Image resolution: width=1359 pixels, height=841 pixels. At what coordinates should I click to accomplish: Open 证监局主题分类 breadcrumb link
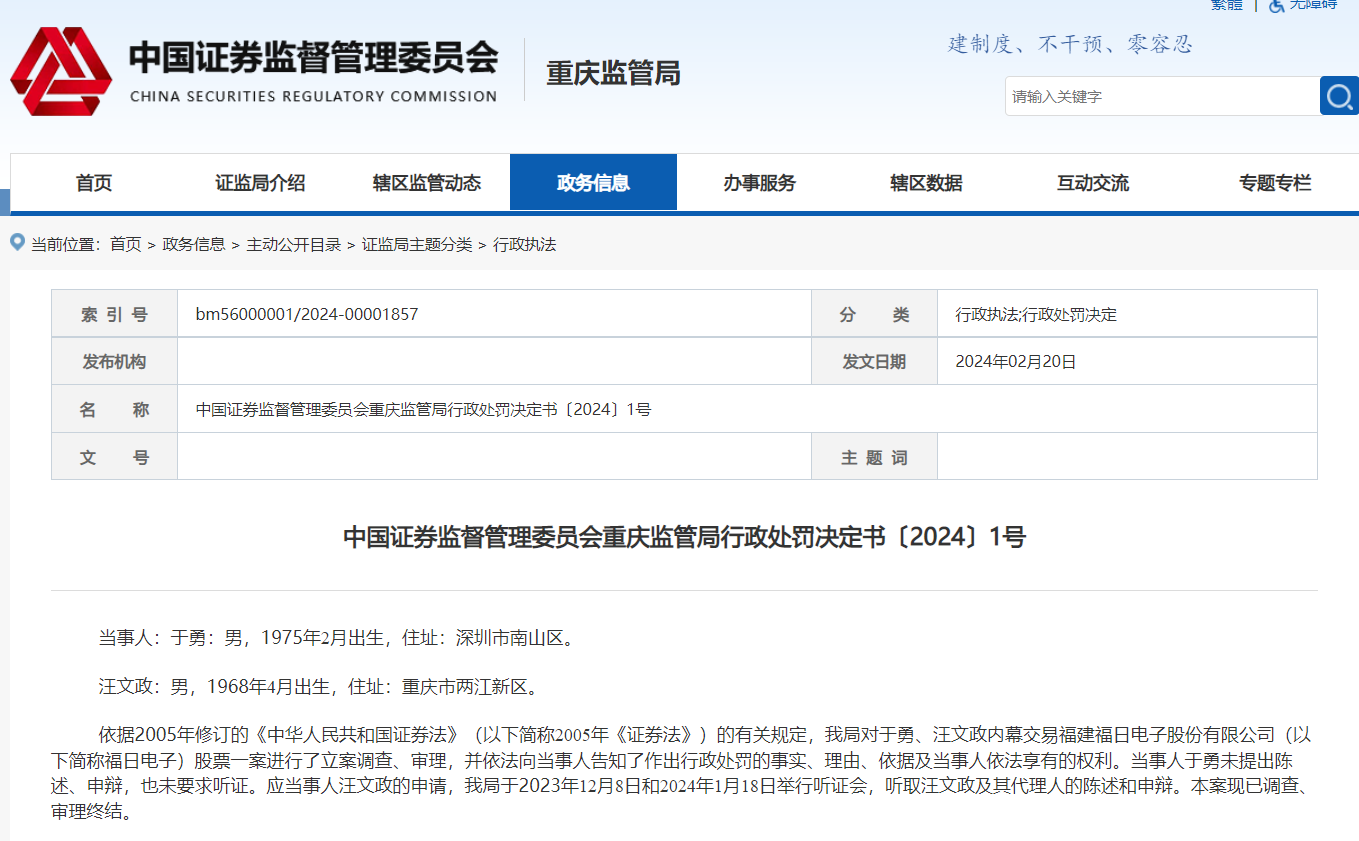[x=417, y=244]
